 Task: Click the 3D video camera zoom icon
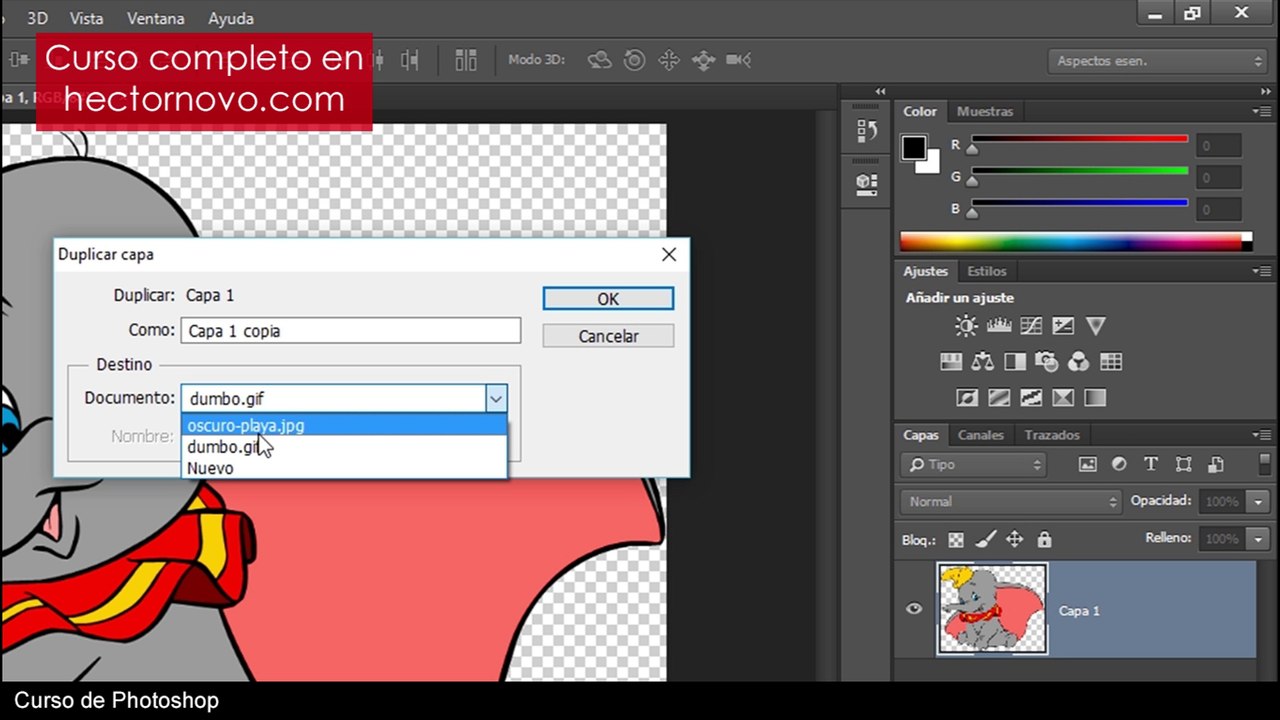click(x=739, y=60)
